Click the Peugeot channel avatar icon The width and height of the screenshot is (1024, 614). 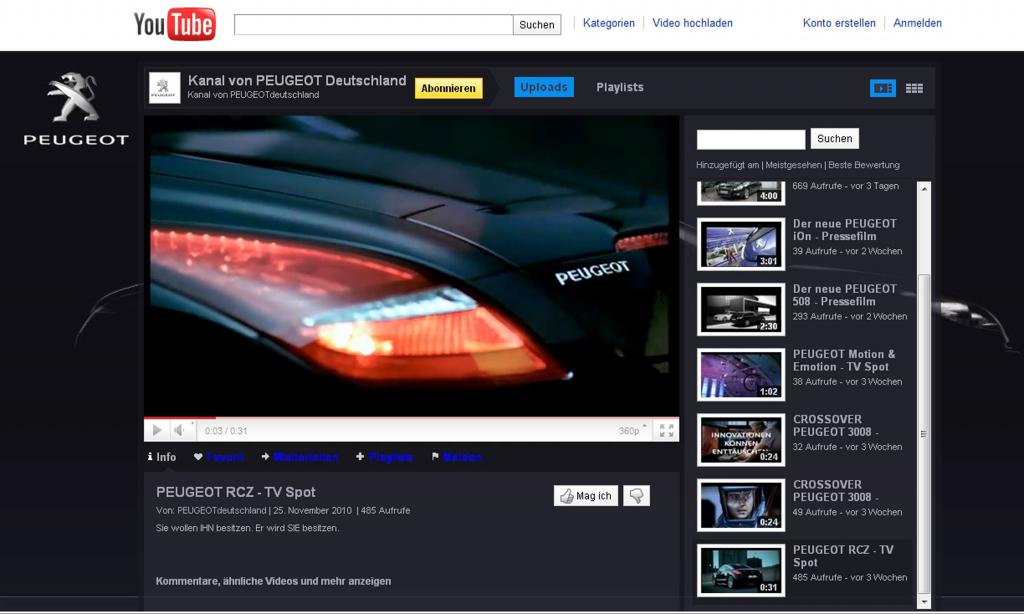164,88
